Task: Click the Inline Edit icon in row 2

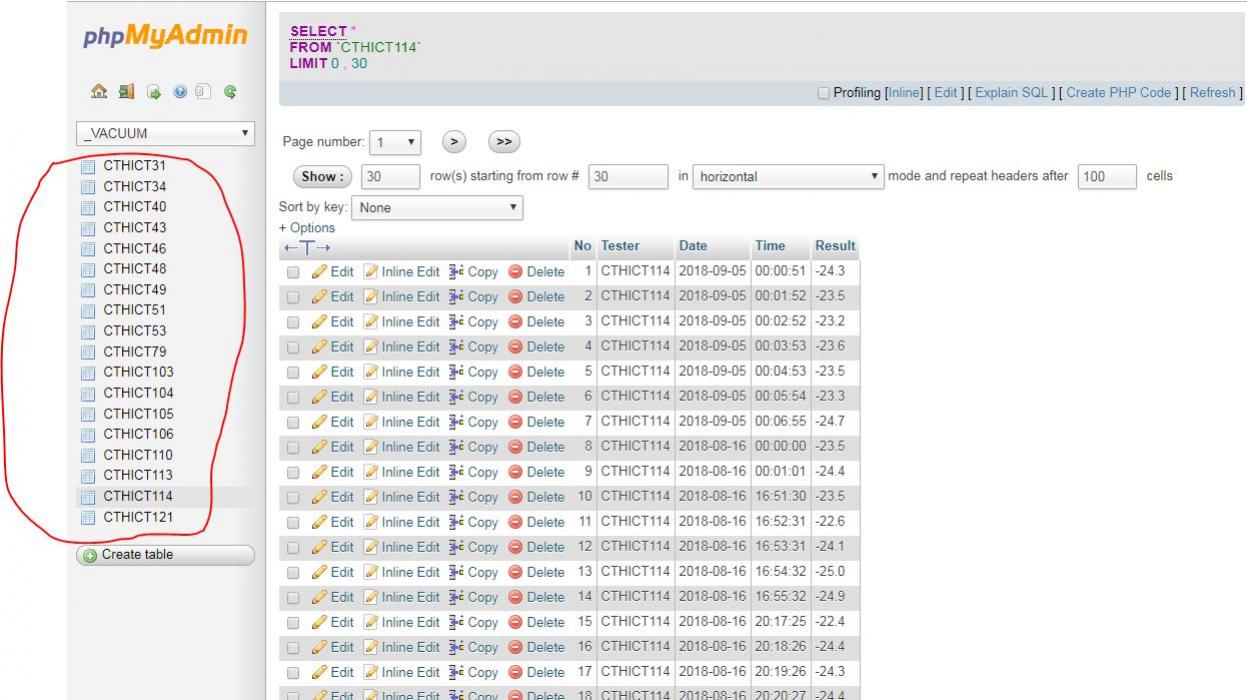Action: [370, 296]
